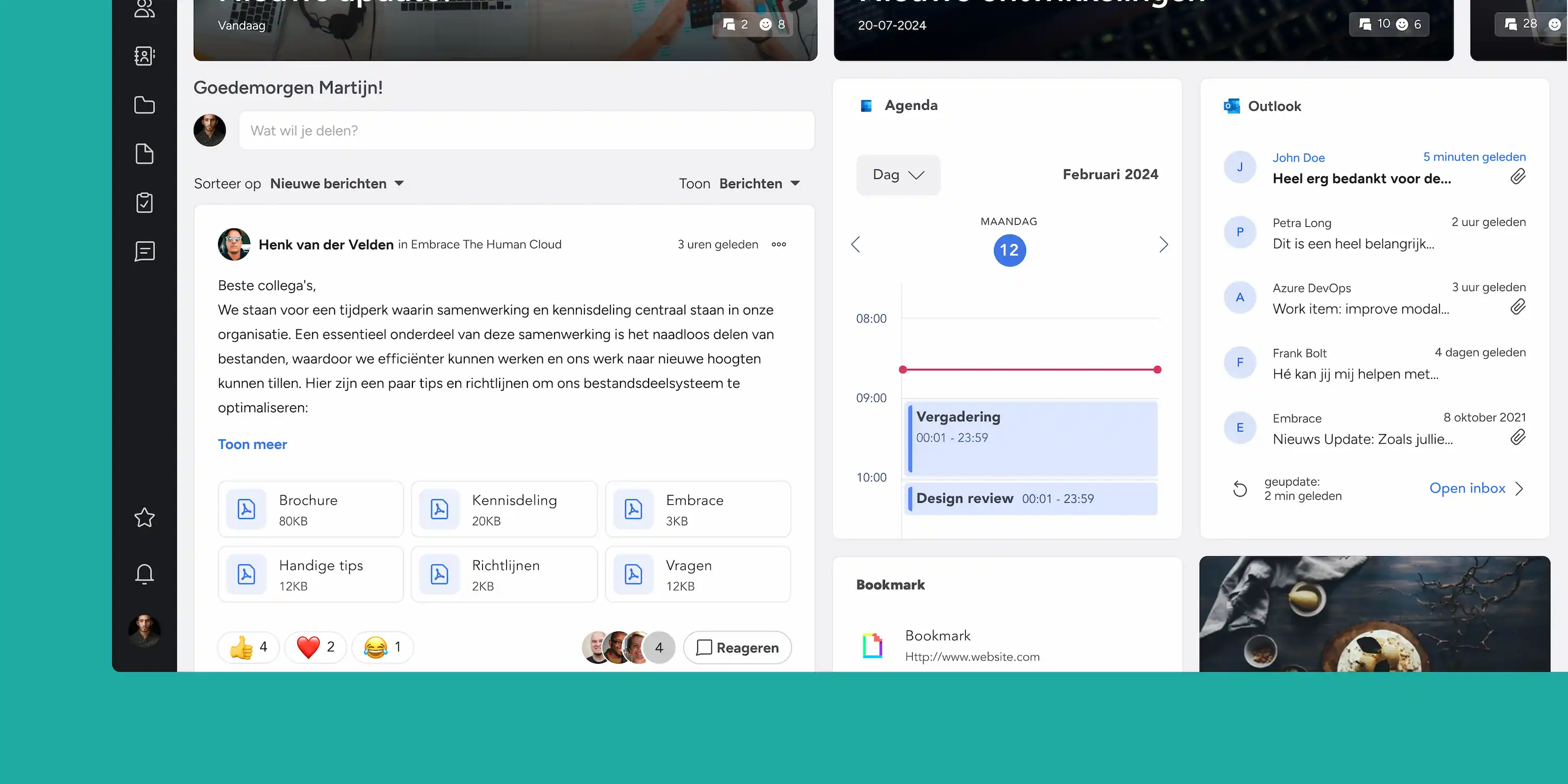Viewport: 1568px width, 784px height.
Task: Toggle the laughing emoji reaction
Action: point(382,647)
